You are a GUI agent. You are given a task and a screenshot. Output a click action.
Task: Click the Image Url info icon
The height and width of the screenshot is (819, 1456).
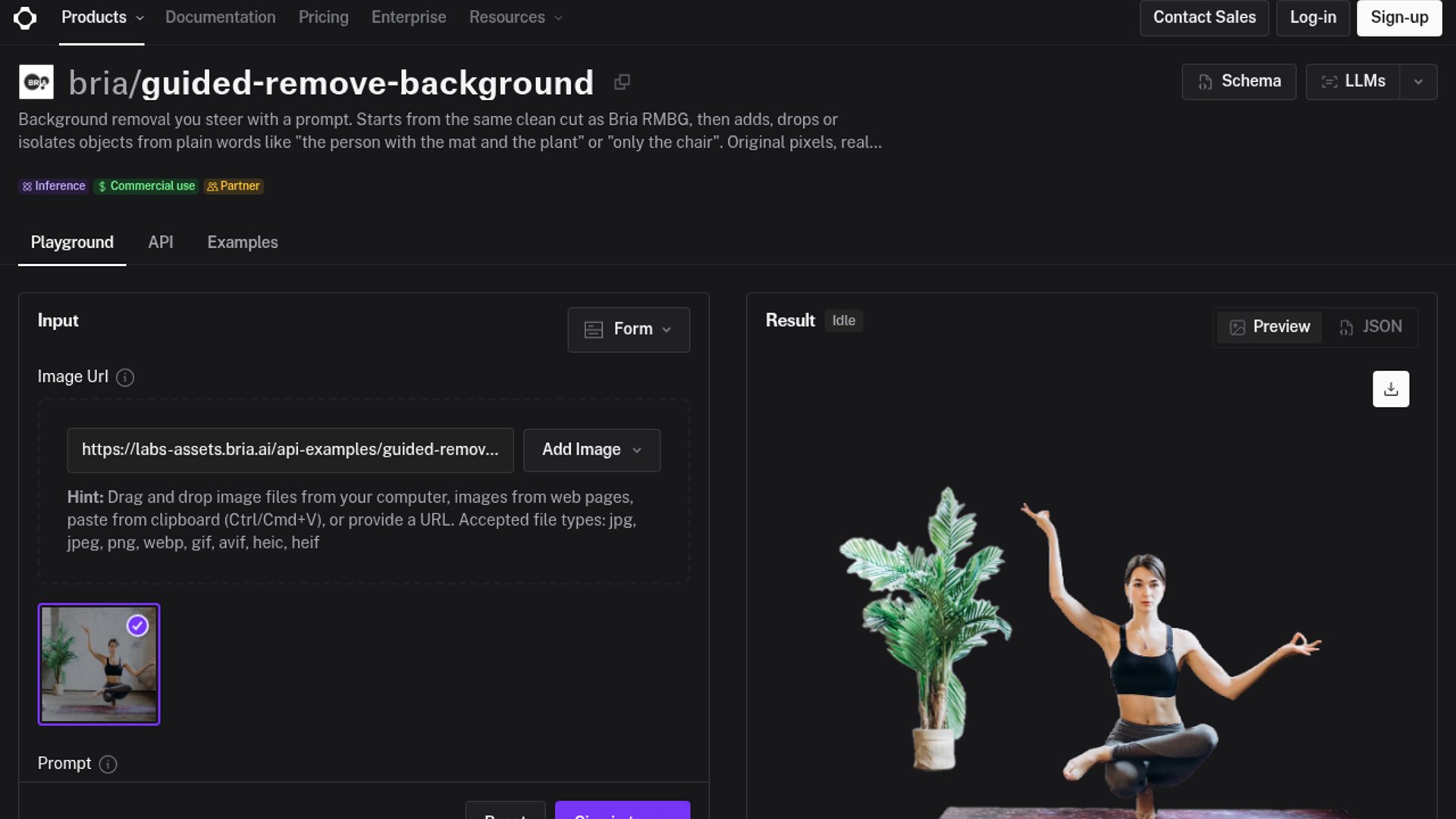125,378
